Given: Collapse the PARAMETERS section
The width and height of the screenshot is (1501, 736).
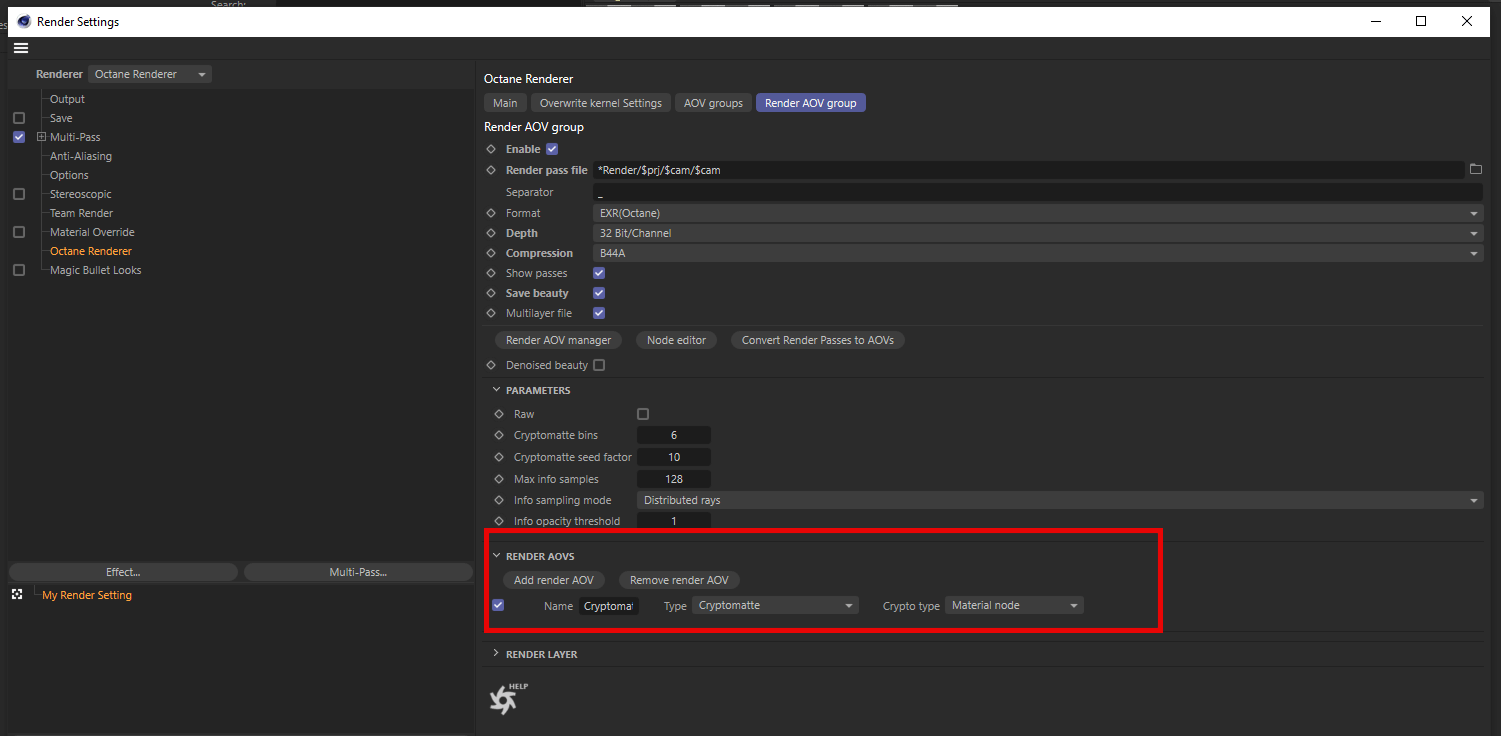Looking at the screenshot, I should 496,390.
